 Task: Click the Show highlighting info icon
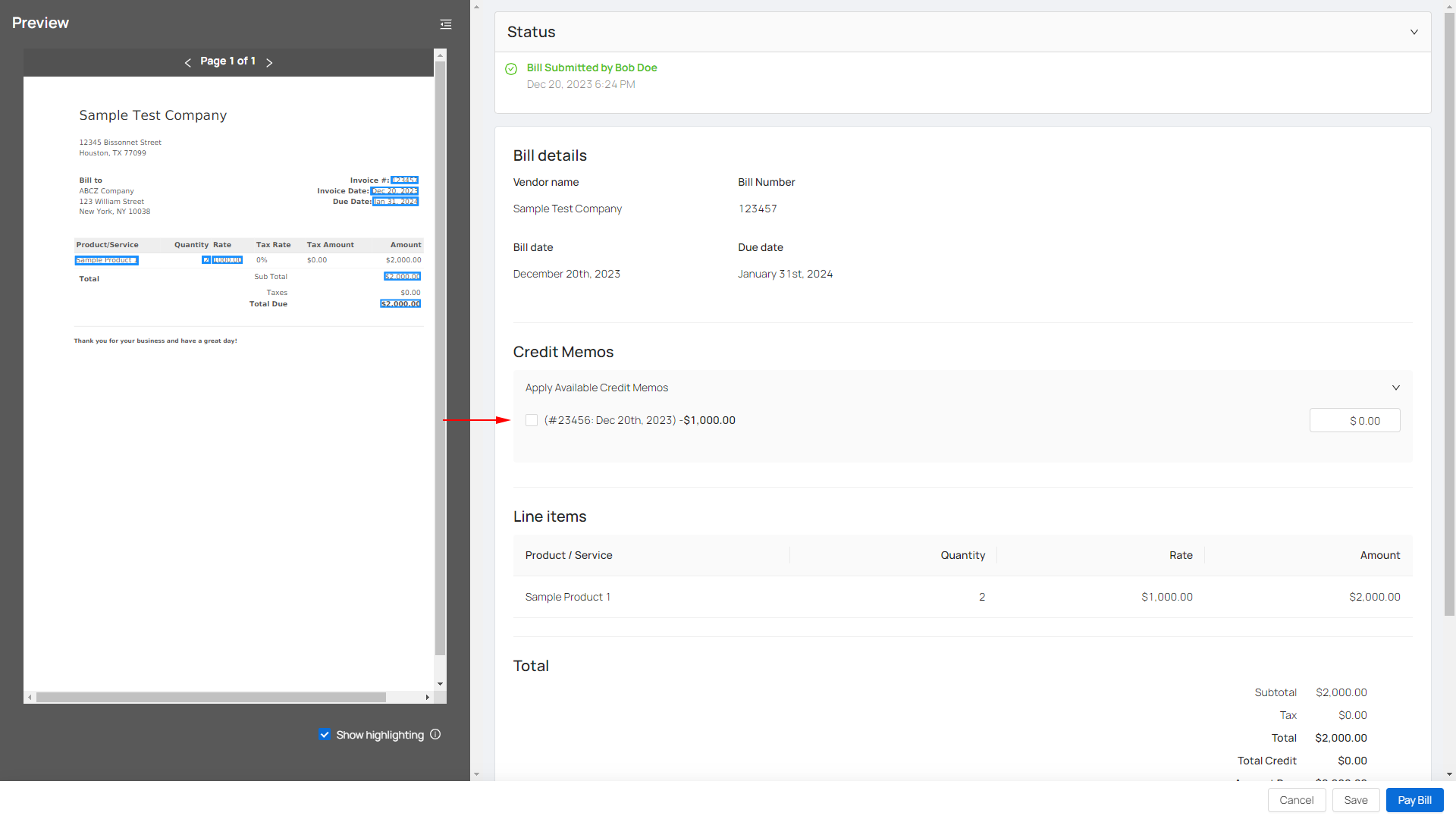[x=435, y=734]
